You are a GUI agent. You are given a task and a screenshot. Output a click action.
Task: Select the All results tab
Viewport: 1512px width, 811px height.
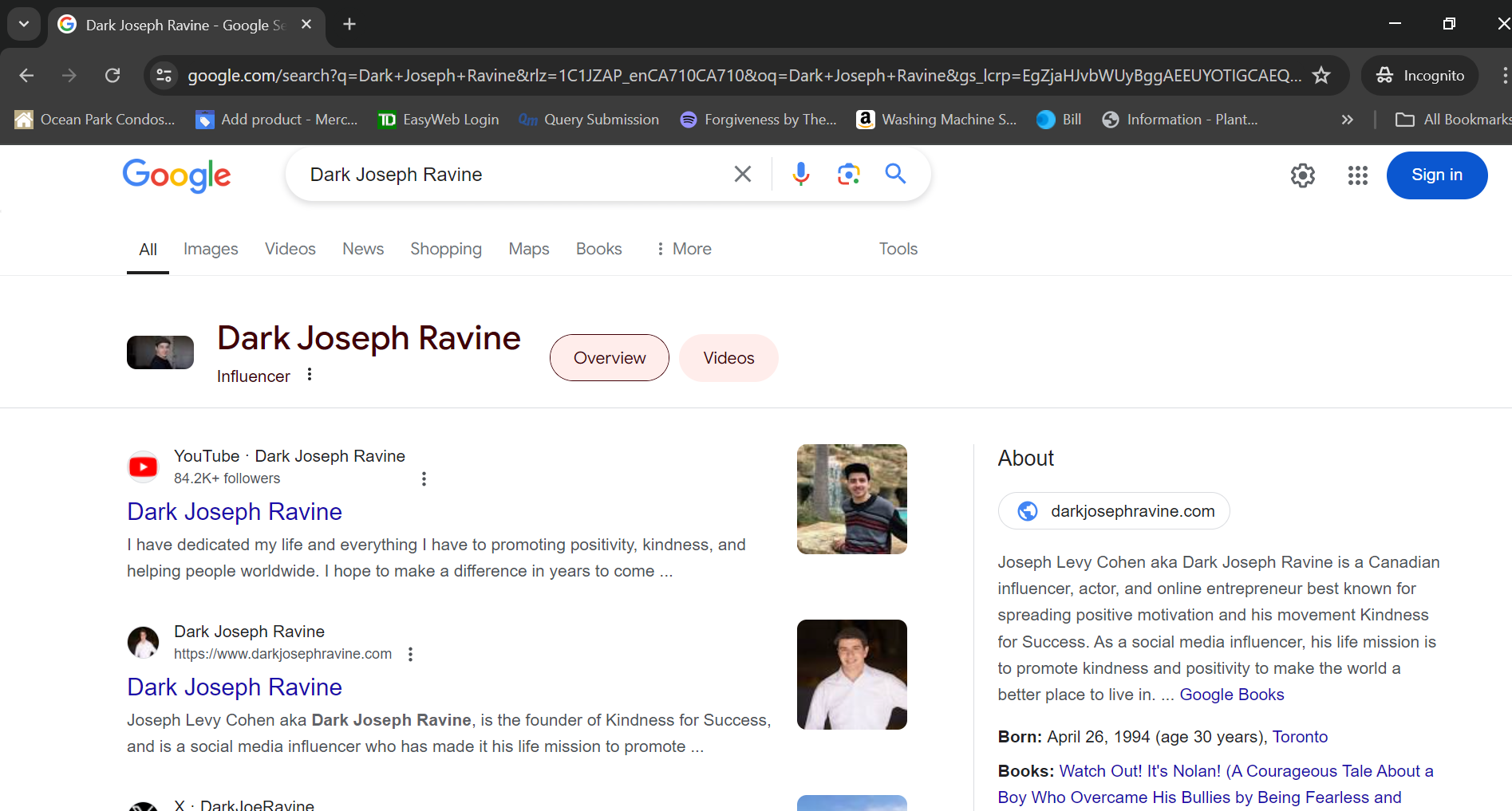(148, 250)
